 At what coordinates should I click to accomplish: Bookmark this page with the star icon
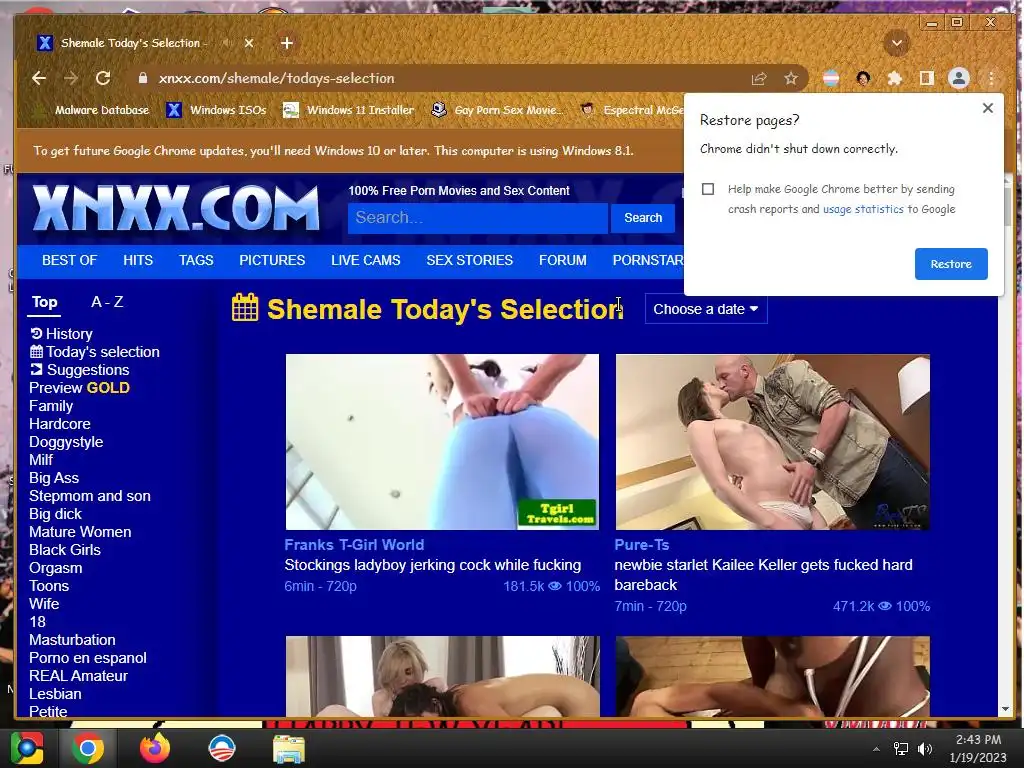click(x=791, y=79)
